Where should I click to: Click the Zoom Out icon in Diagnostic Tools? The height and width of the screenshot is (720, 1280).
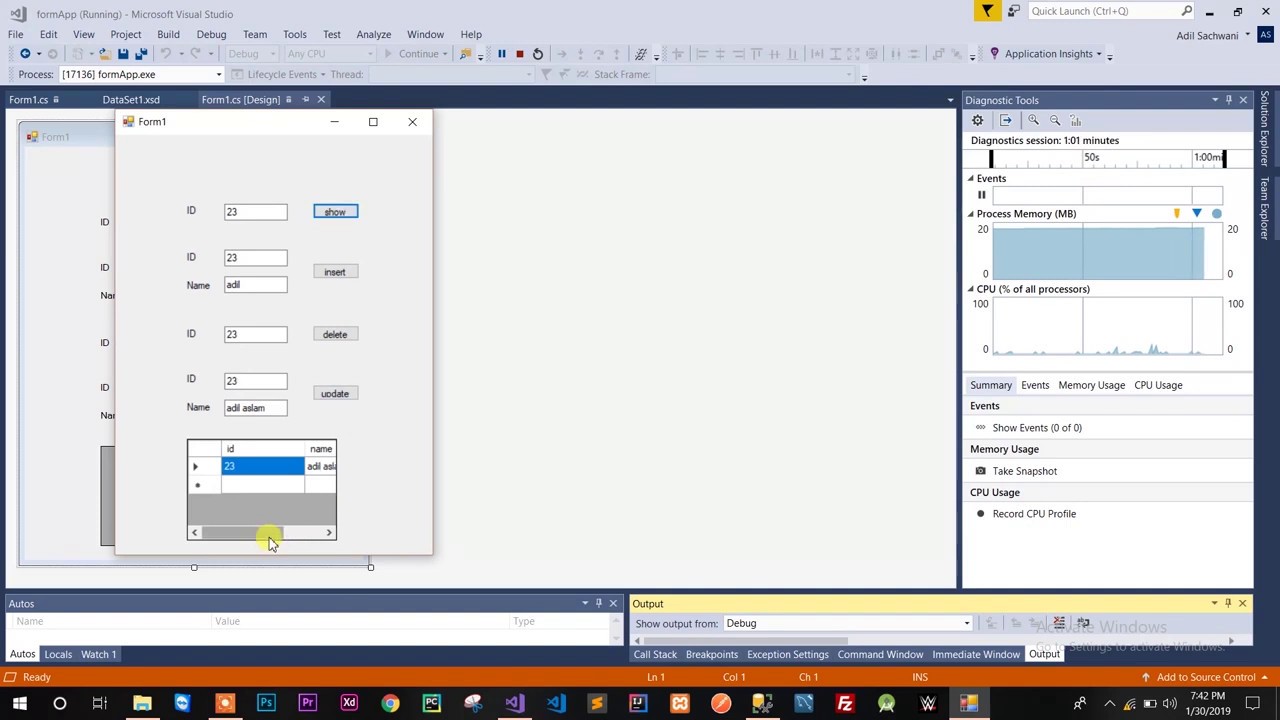click(1054, 120)
